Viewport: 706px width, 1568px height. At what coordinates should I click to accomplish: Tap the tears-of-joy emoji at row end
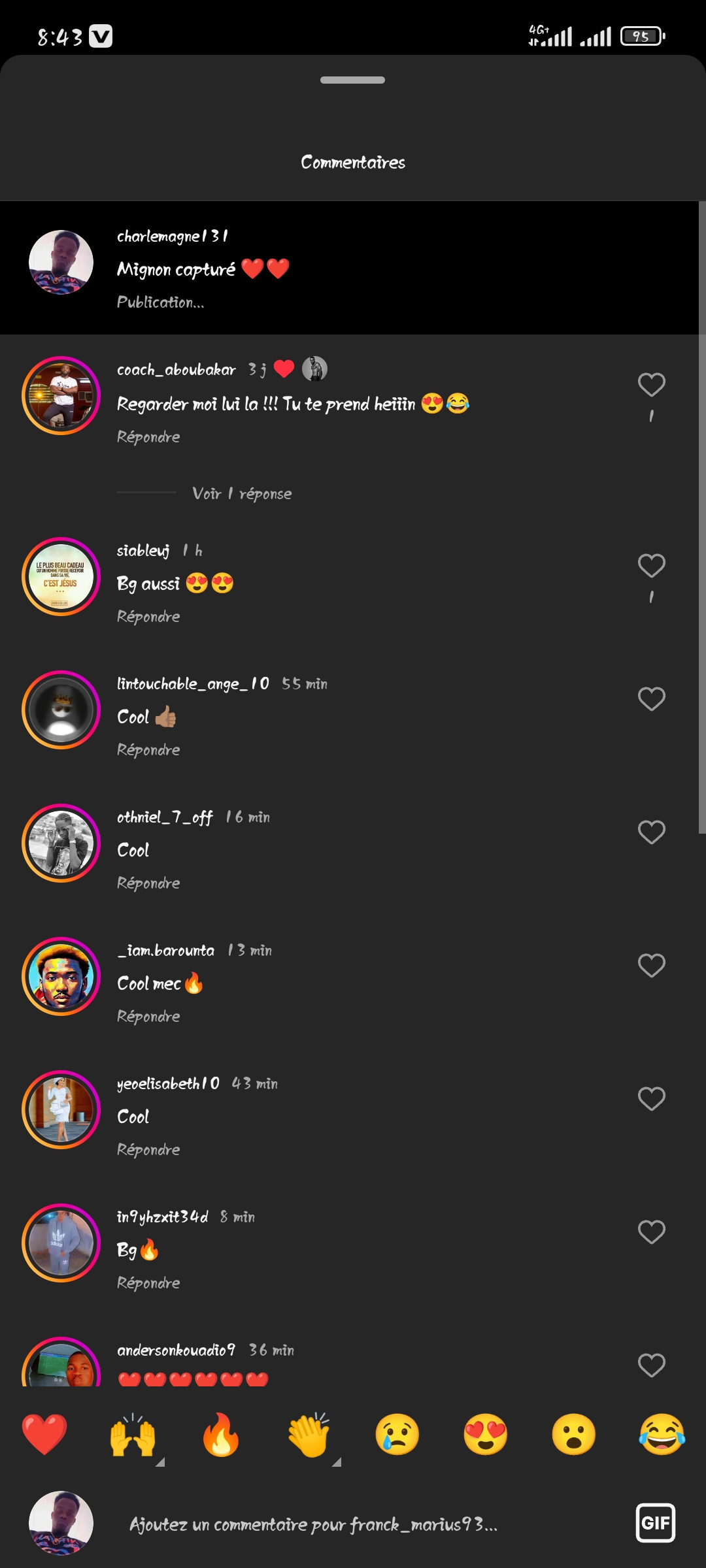tap(662, 1435)
